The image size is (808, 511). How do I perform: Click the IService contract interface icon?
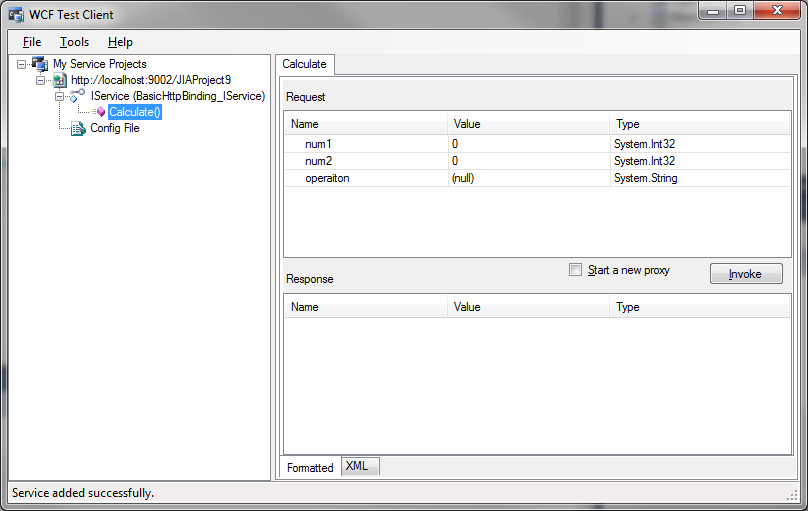click(x=77, y=96)
